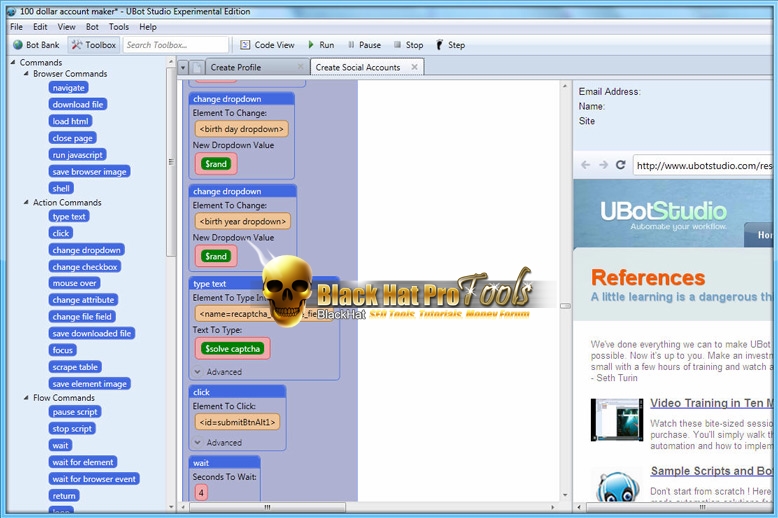778x518 pixels.
Task: Select the change file field command
Action: [x=82, y=317]
